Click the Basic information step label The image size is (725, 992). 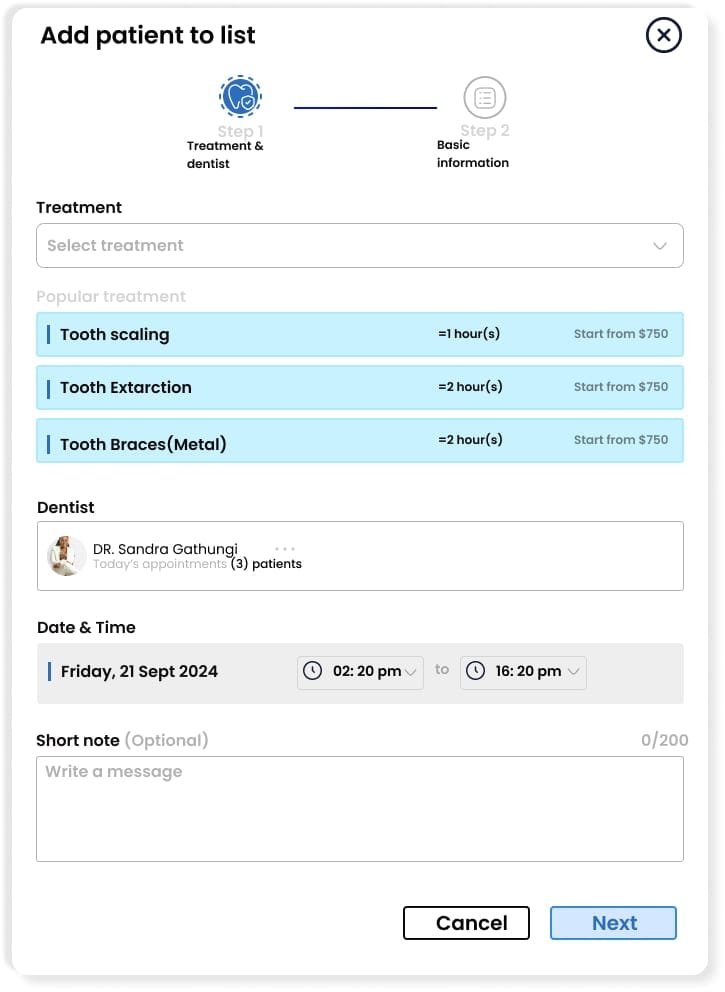(473, 154)
